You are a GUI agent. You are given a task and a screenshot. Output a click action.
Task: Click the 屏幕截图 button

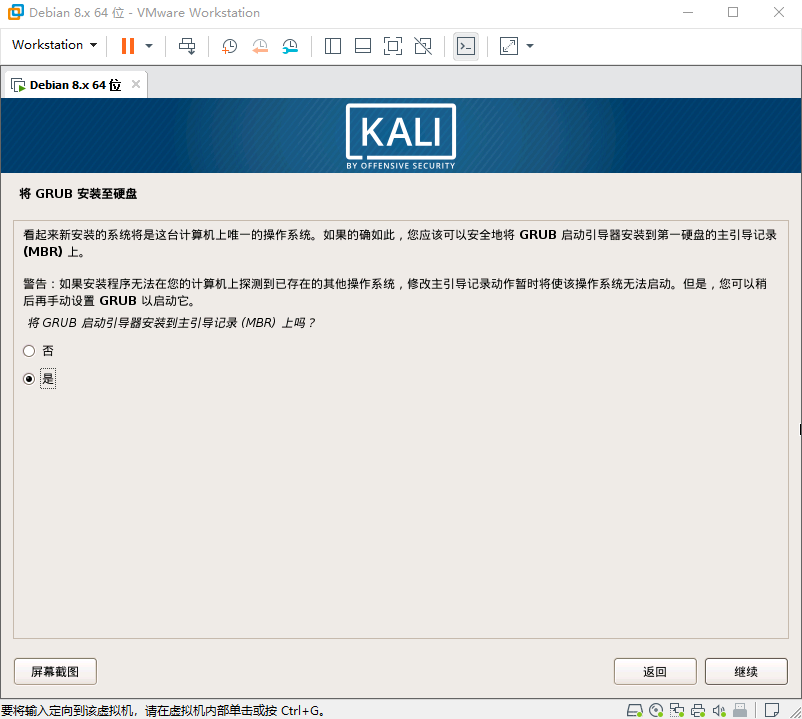(x=55, y=671)
